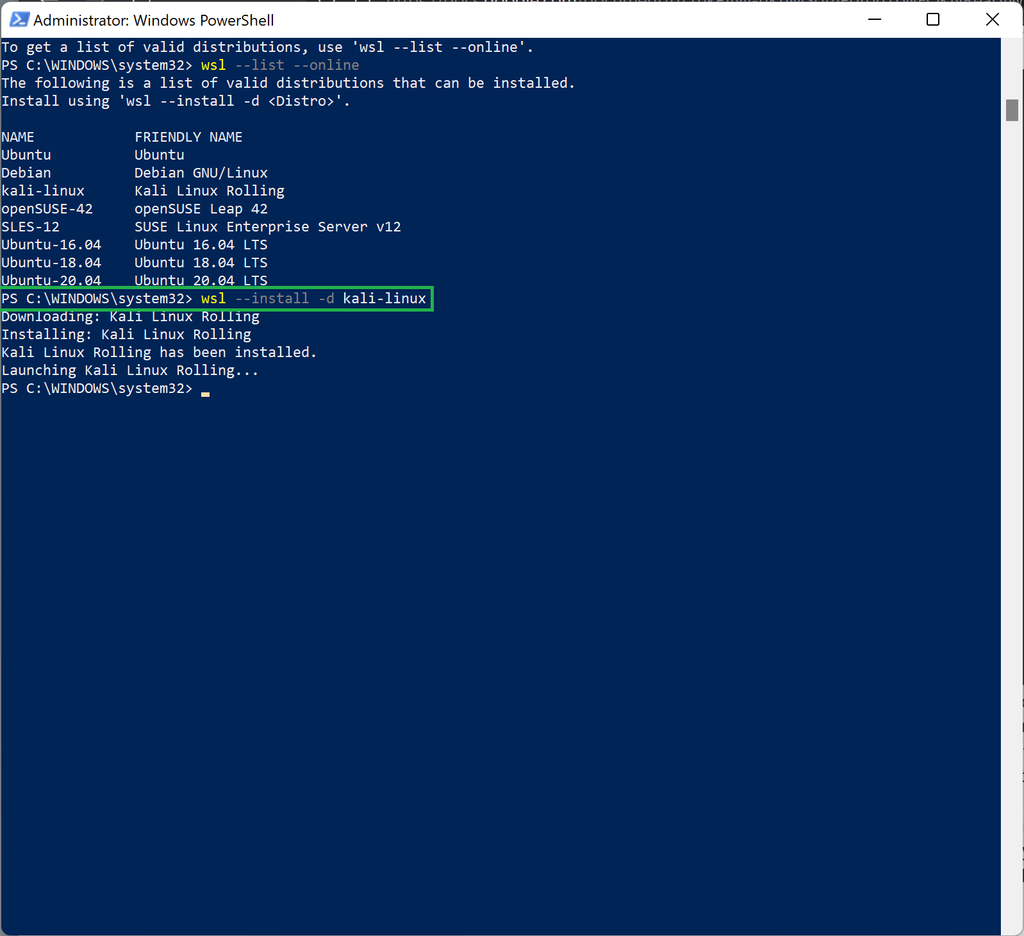Place cursor at the active PowerShell prompt
The image size is (1024, 936).
pos(204,391)
